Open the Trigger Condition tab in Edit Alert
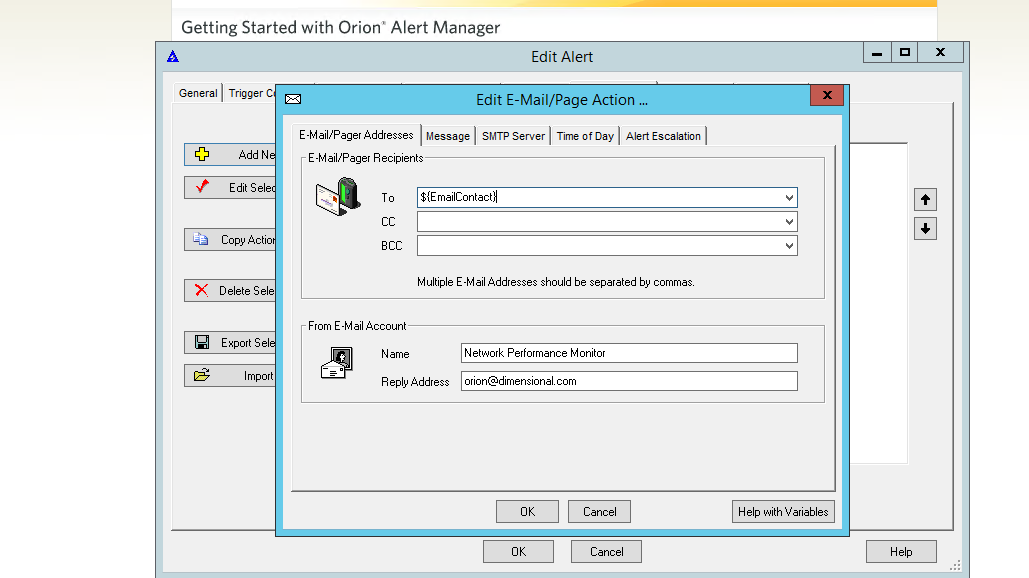Image resolution: width=1029 pixels, height=578 pixels. (251, 93)
